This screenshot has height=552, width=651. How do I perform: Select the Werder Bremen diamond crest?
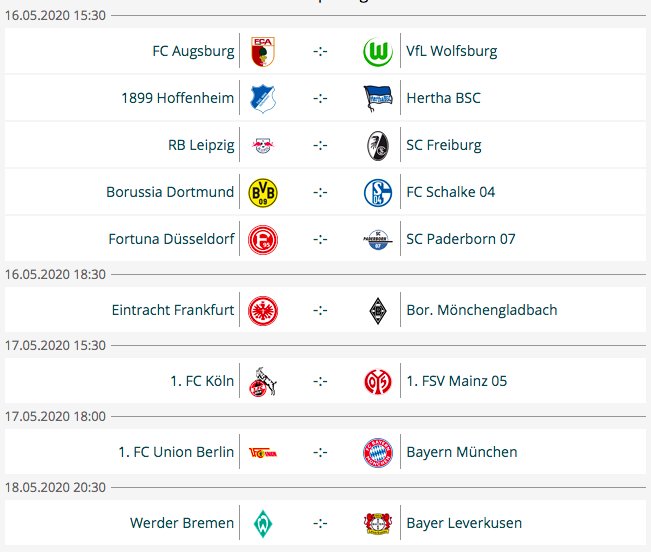click(262, 523)
